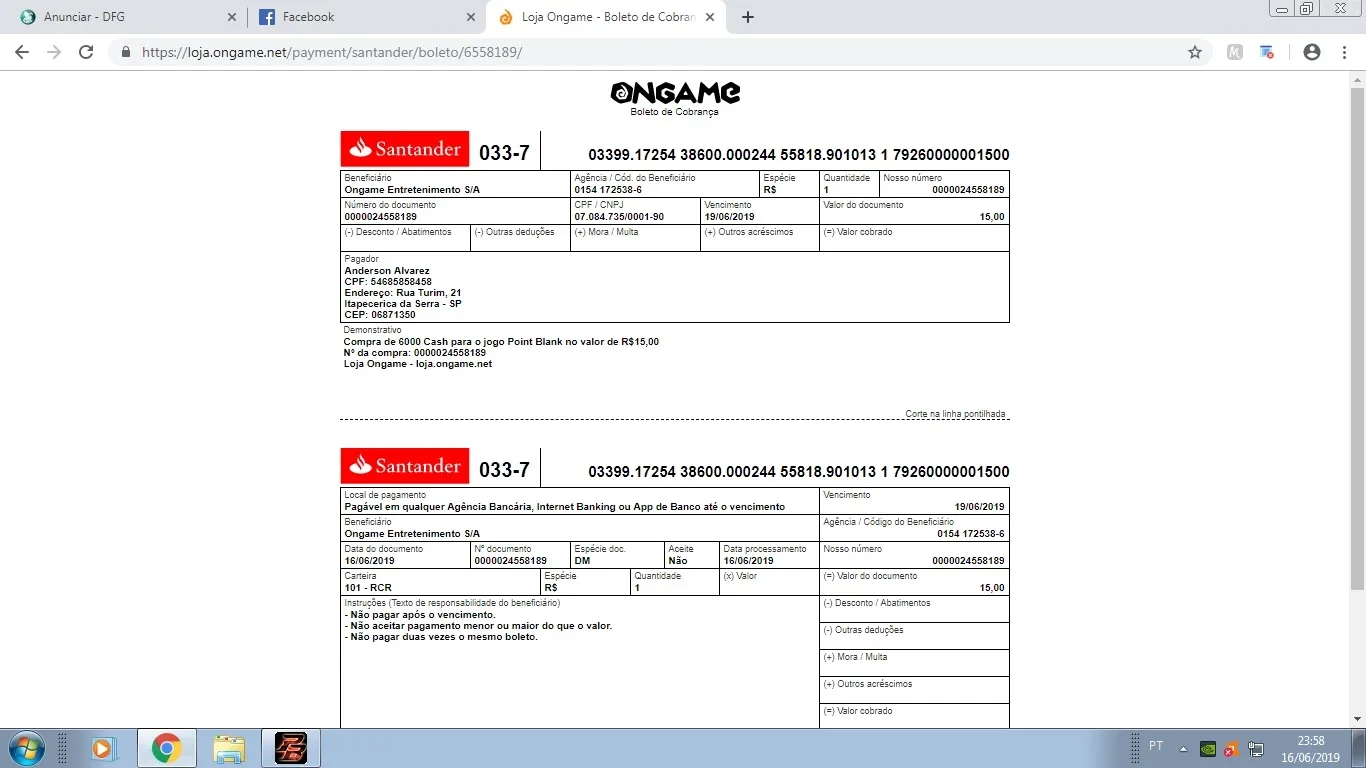
Task: Show hidden system tray icons
Action: click(1184, 748)
